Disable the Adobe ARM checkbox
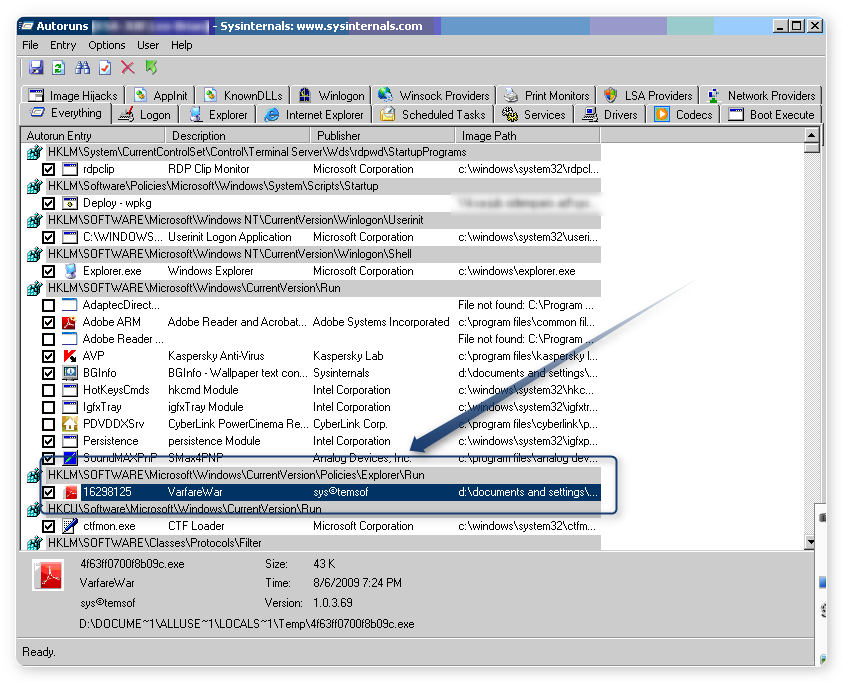 coord(48,322)
